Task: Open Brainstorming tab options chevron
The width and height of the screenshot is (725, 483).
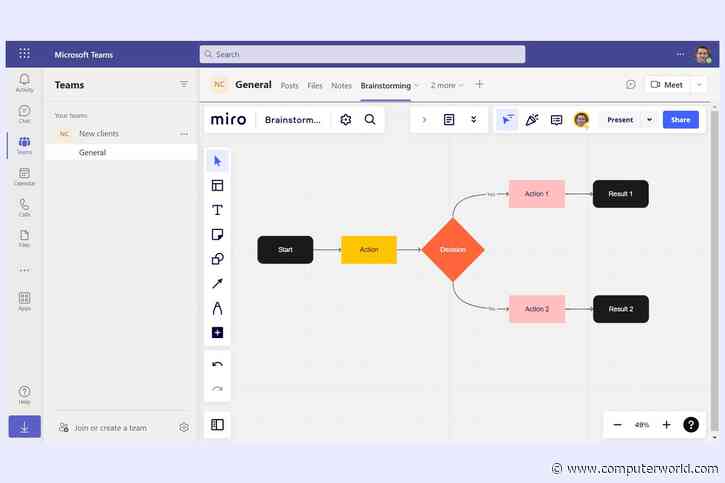Action: [x=416, y=86]
